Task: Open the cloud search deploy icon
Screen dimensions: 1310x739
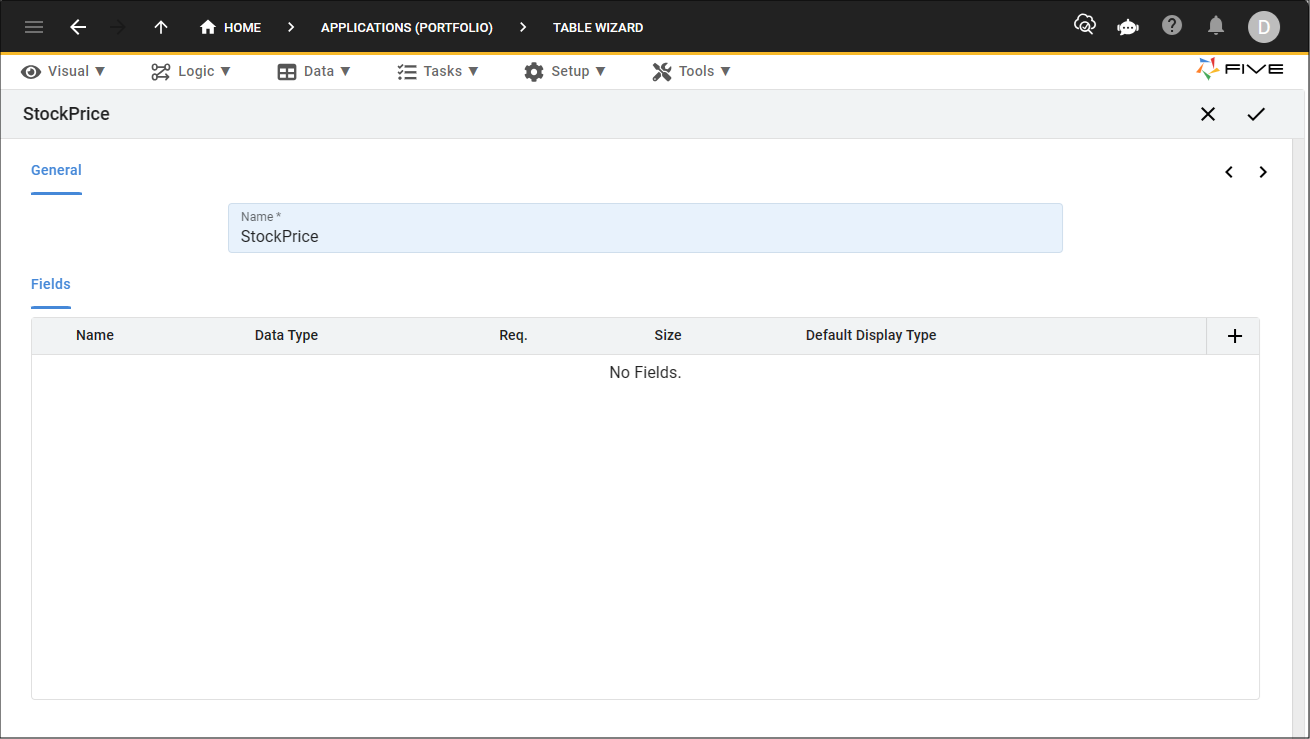Action: click(x=1085, y=25)
